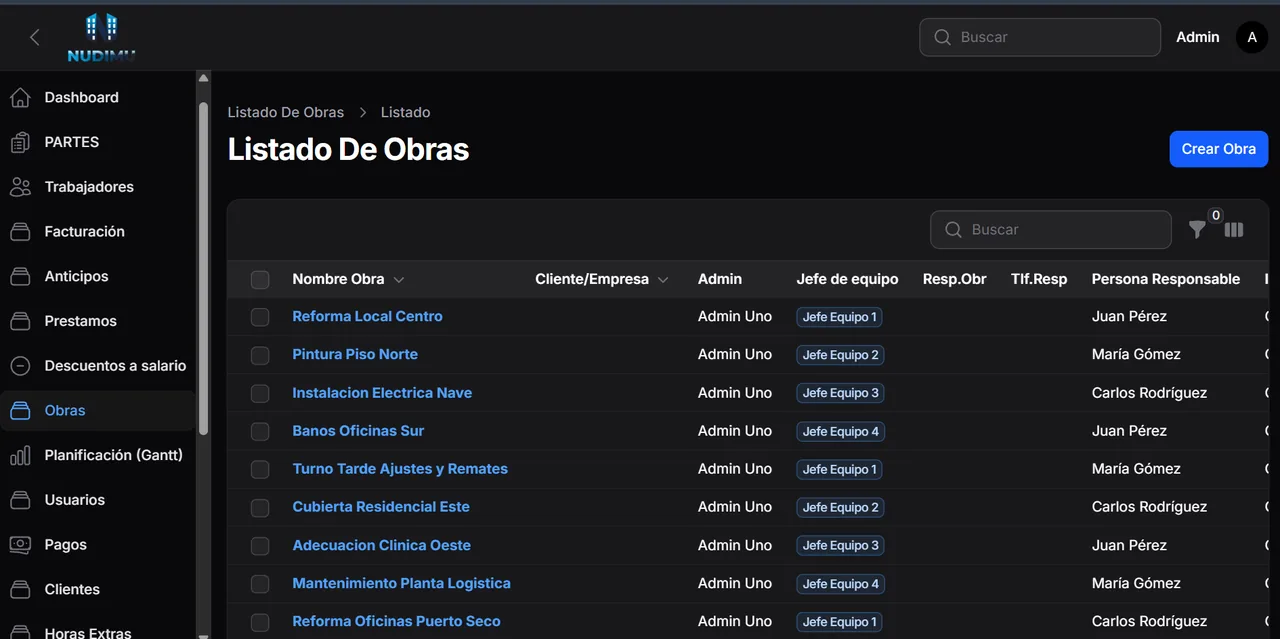Open the Usuarios menu item
This screenshot has width=1280, height=639.
pyautogui.click(x=98, y=500)
